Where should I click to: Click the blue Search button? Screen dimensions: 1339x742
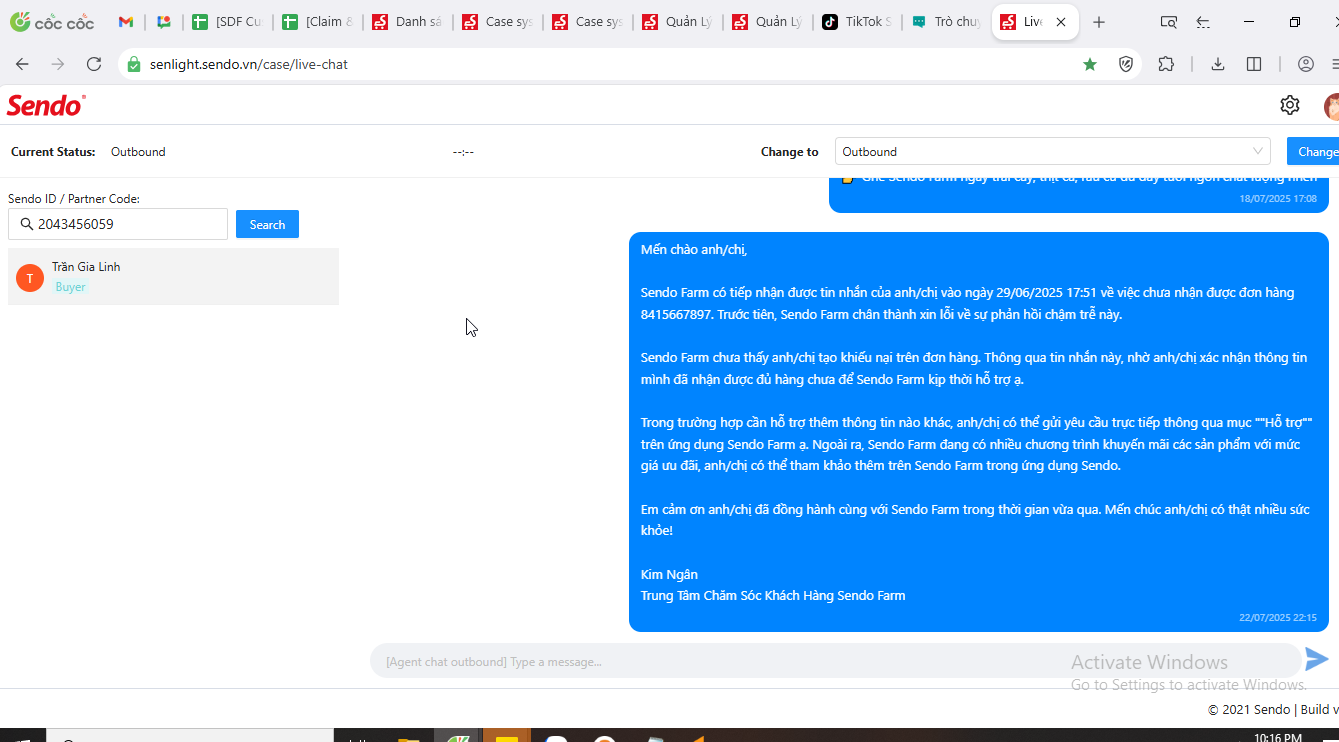point(267,224)
